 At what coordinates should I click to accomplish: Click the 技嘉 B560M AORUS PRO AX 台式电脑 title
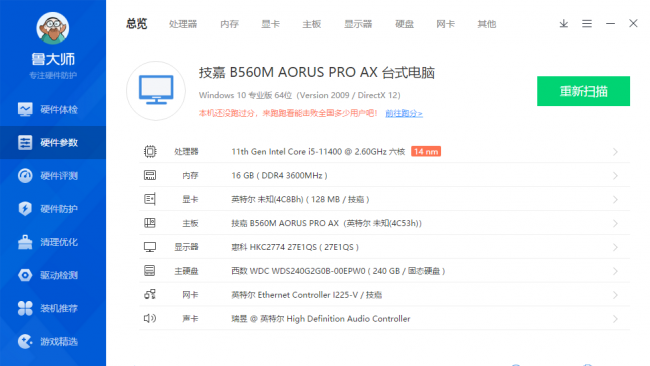coord(317,73)
